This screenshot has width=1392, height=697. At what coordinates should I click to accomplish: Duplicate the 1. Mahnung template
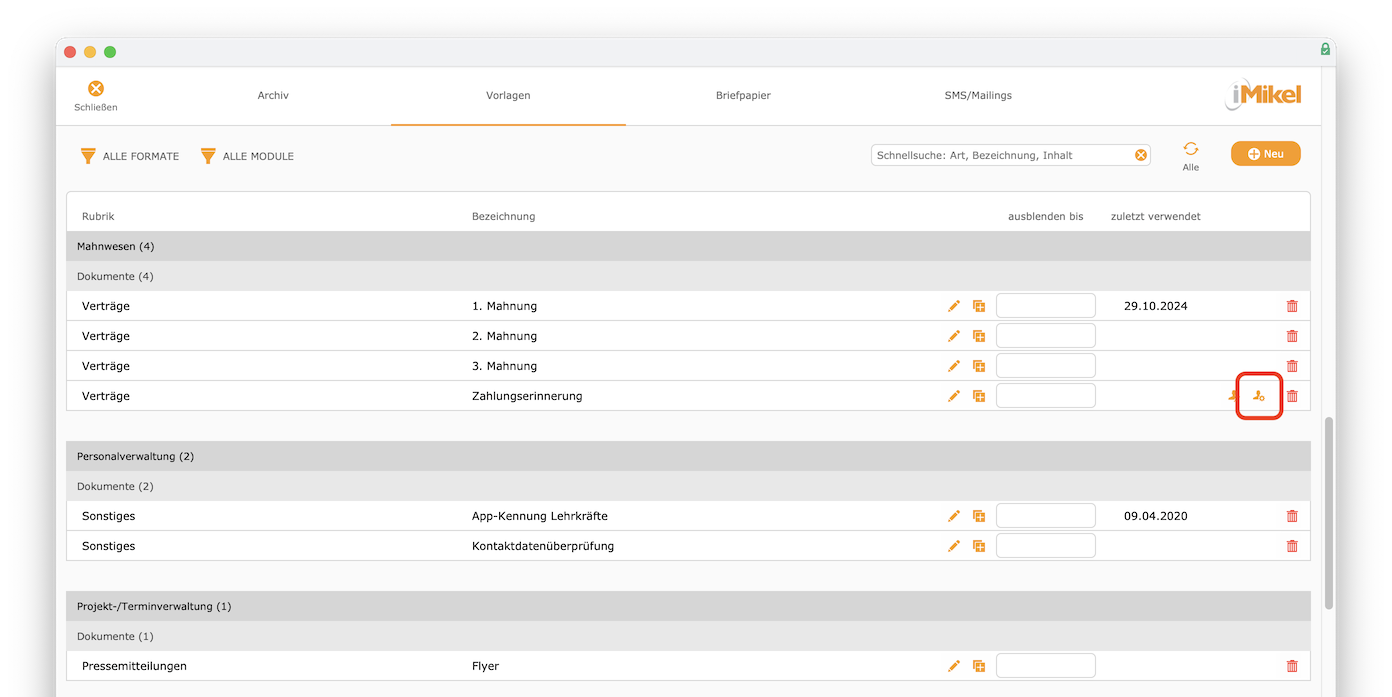[979, 306]
